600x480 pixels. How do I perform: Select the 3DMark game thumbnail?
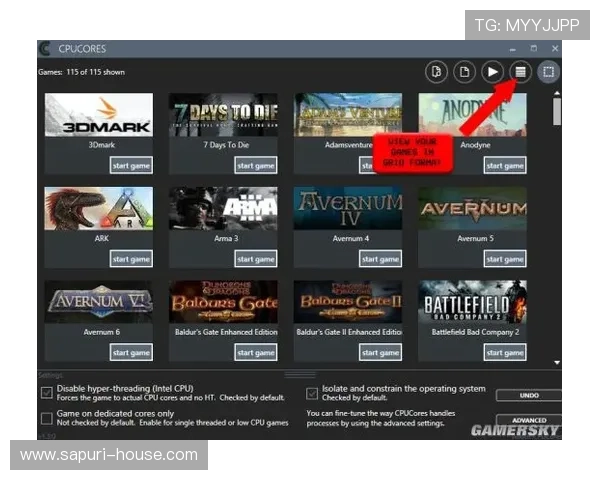pyautogui.click(x=98, y=115)
